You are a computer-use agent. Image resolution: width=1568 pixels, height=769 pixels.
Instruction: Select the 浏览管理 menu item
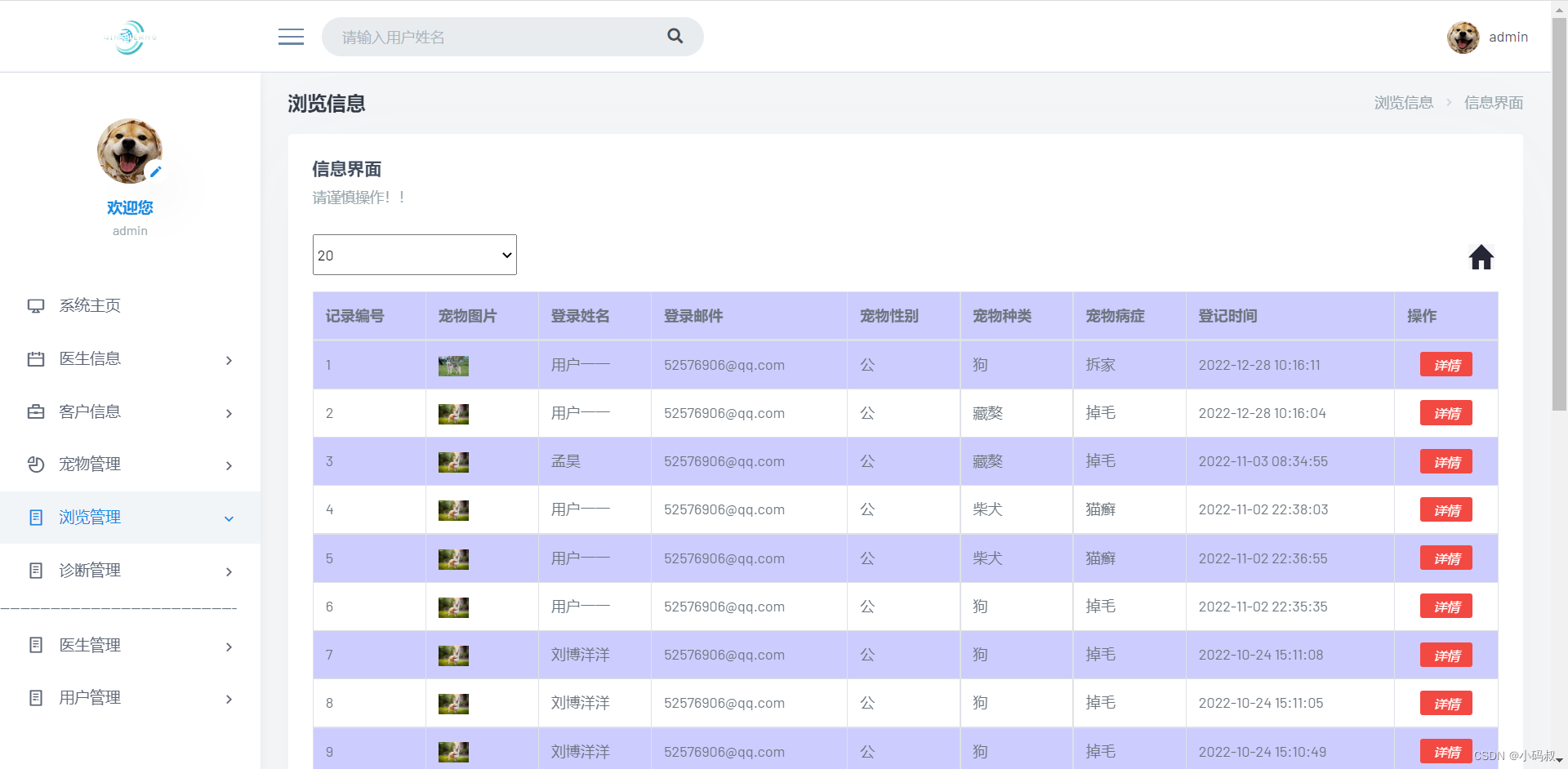(130, 518)
